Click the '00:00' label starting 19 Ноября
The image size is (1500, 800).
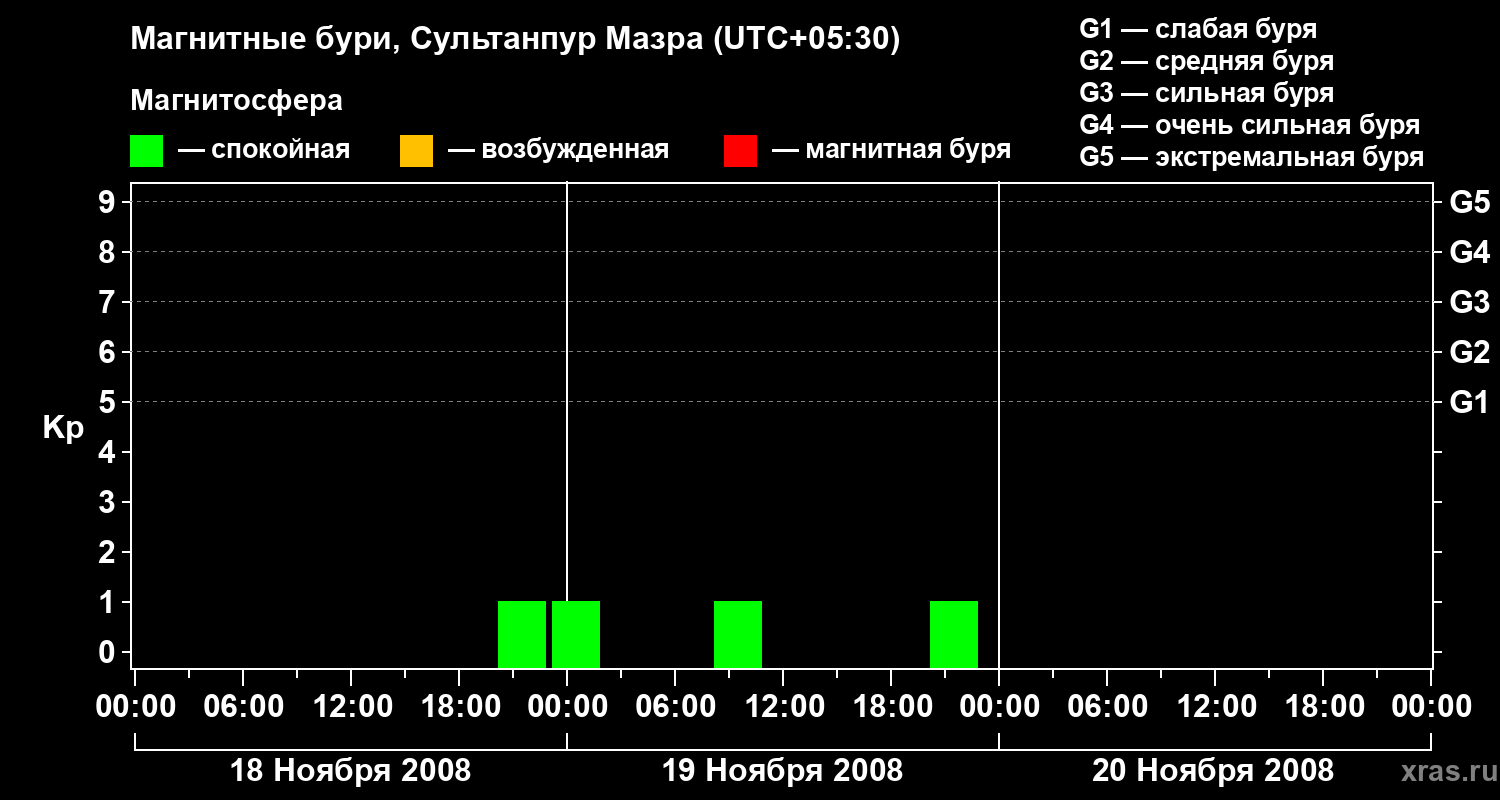pyautogui.click(x=567, y=707)
